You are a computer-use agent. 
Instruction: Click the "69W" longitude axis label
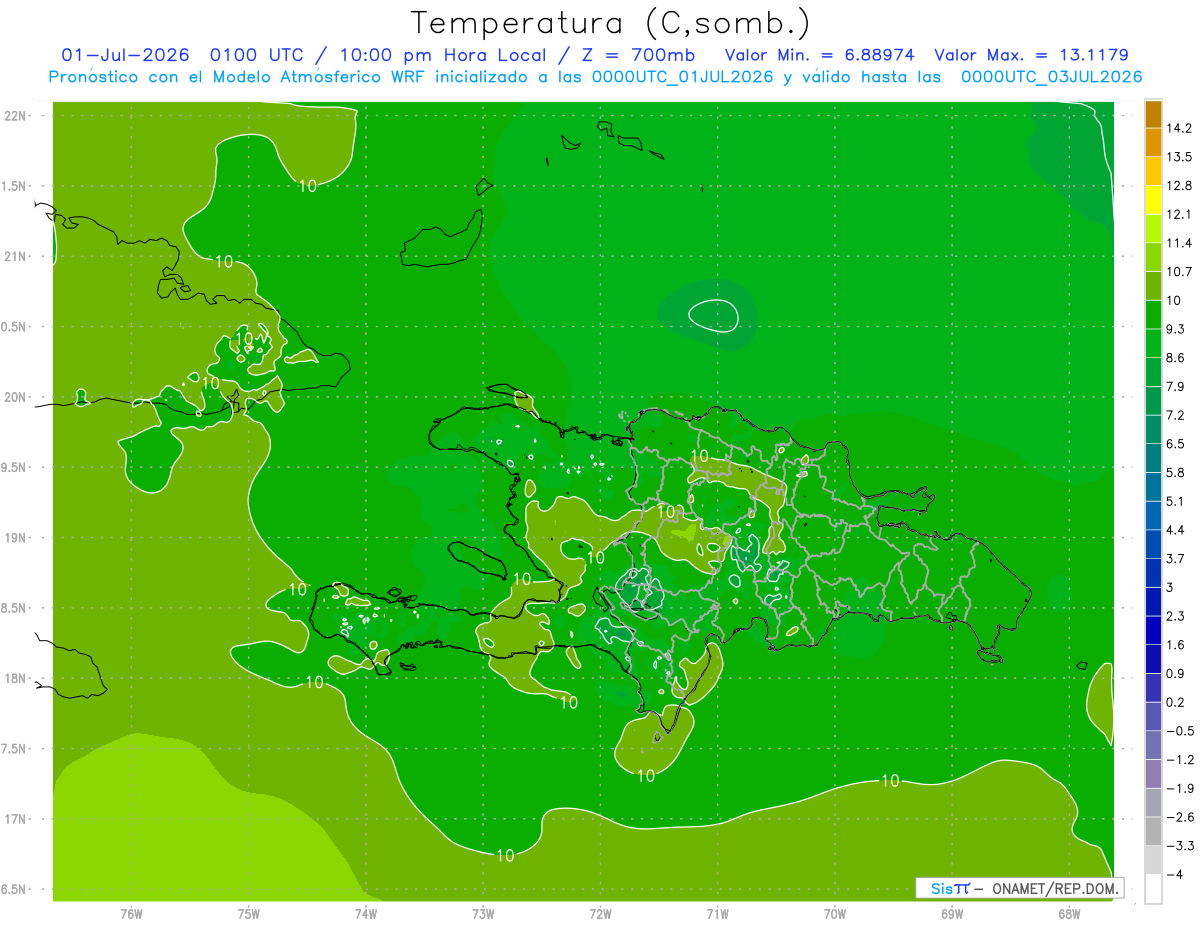[x=952, y=913]
